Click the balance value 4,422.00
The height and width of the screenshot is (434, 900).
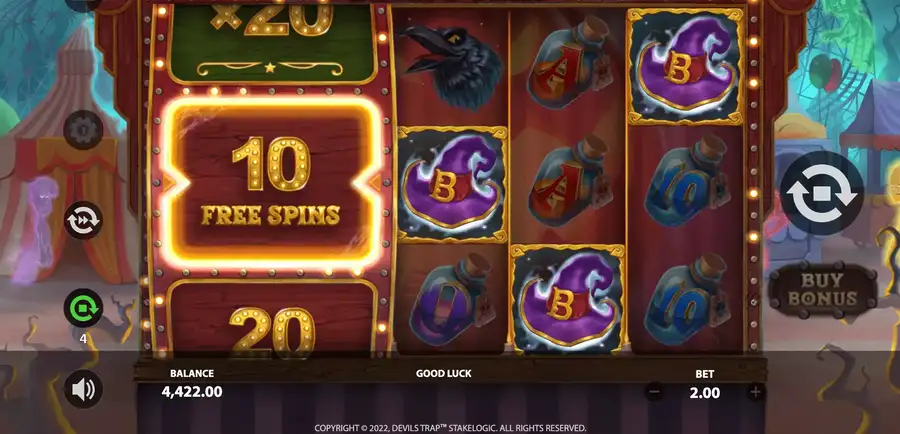pyautogui.click(x=192, y=392)
